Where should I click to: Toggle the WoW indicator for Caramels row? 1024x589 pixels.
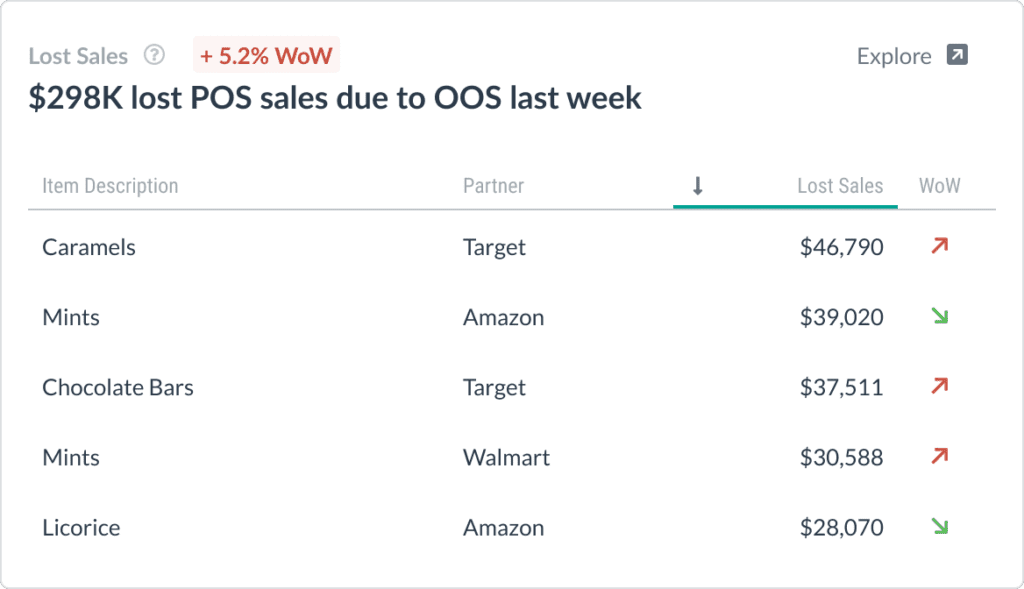click(x=938, y=246)
